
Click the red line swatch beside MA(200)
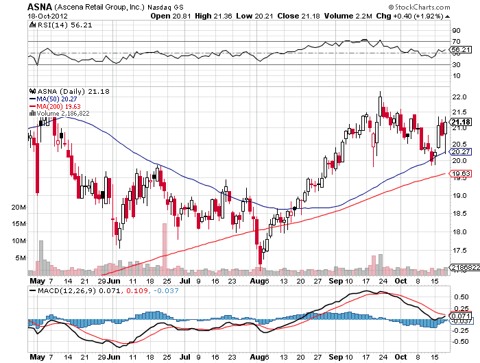point(32,107)
